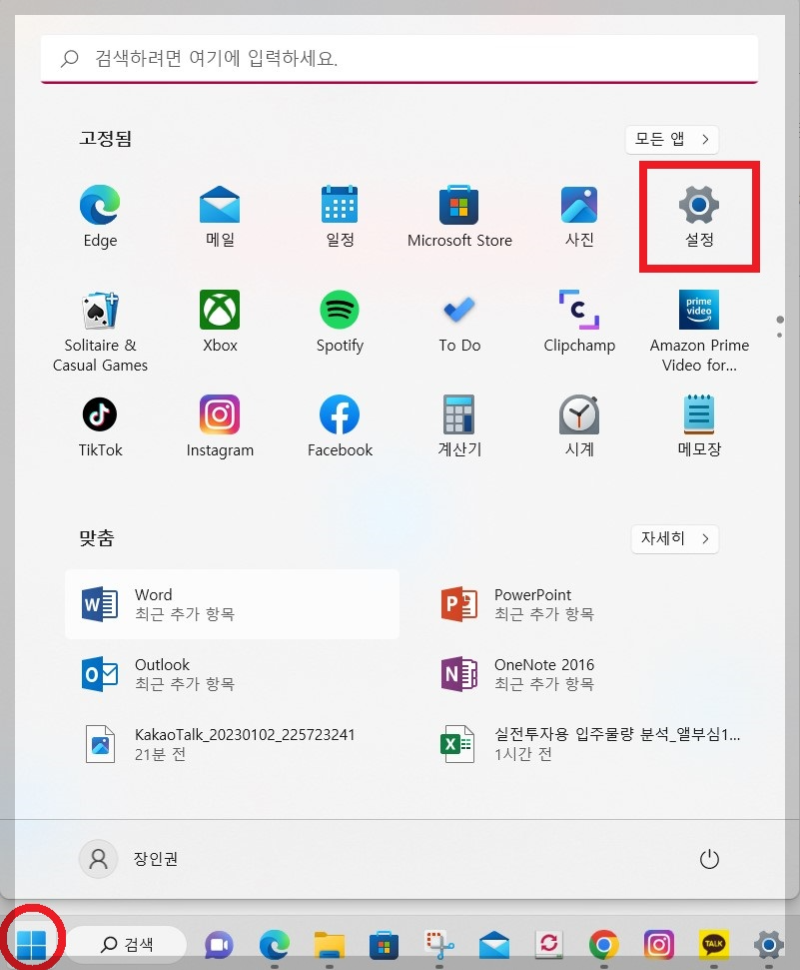This screenshot has width=800, height=970.
Task: Open the 일정 (Calendar) pinned app
Action: [x=340, y=216]
